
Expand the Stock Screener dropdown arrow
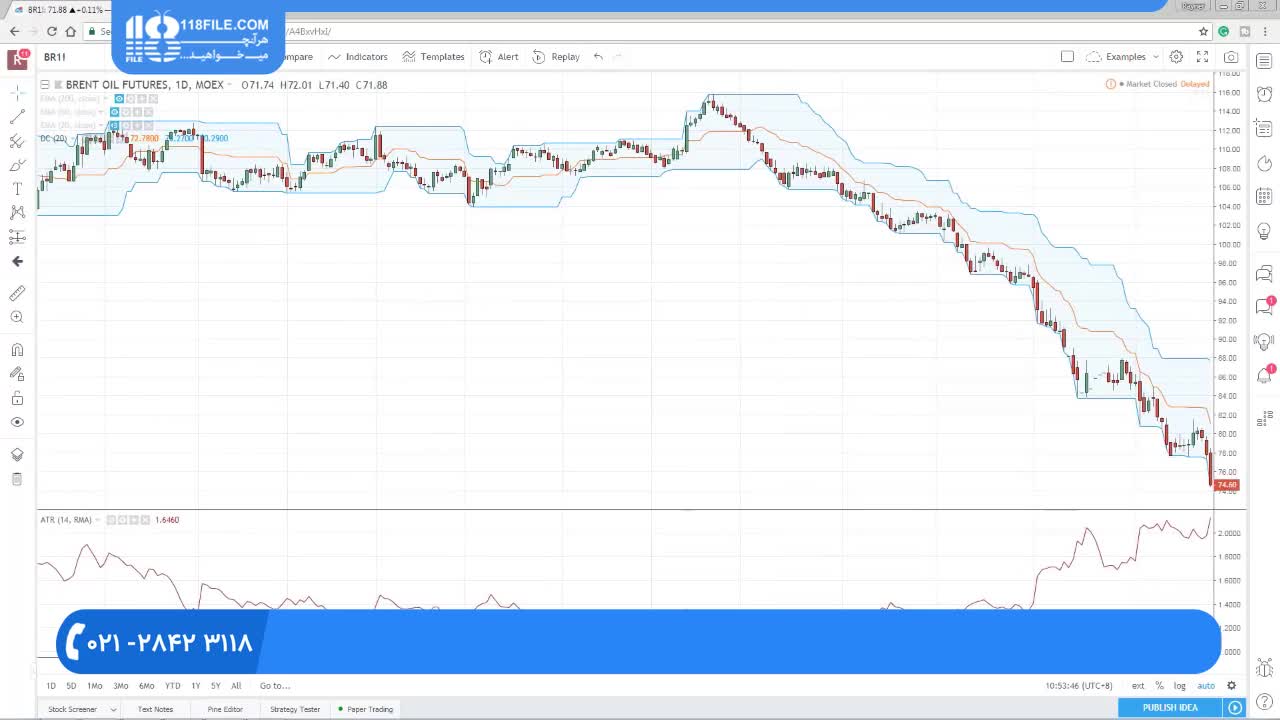click(x=113, y=710)
